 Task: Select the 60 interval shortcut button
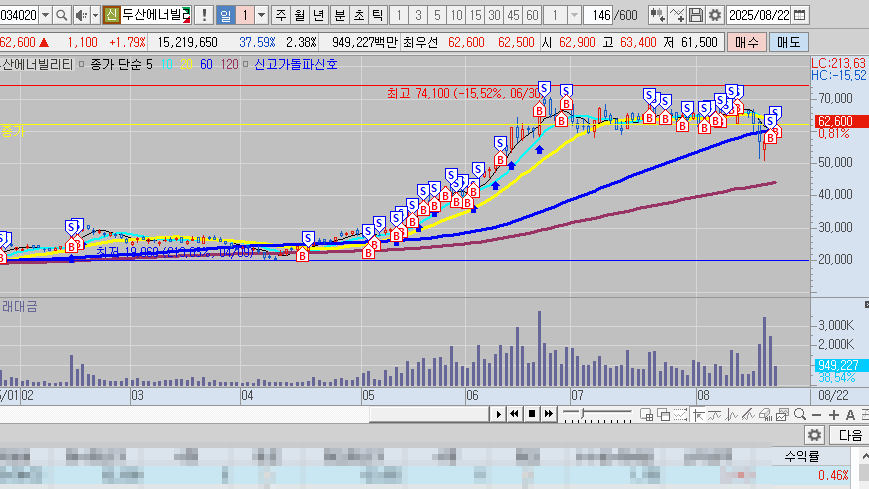(532, 15)
